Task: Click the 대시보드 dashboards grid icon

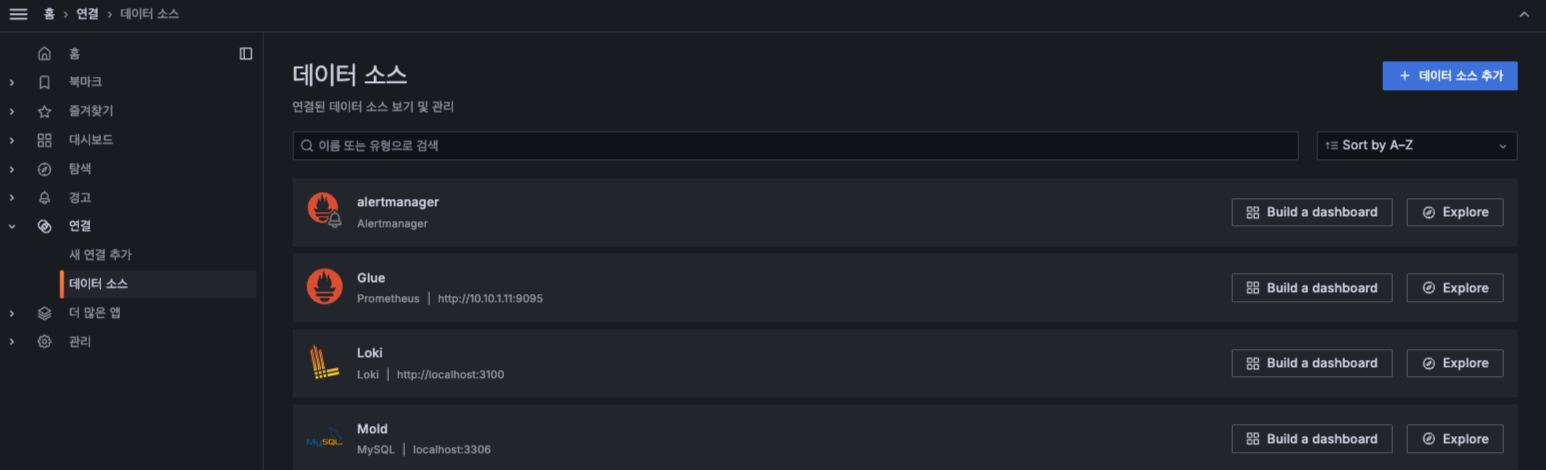Action: (44, 140)
